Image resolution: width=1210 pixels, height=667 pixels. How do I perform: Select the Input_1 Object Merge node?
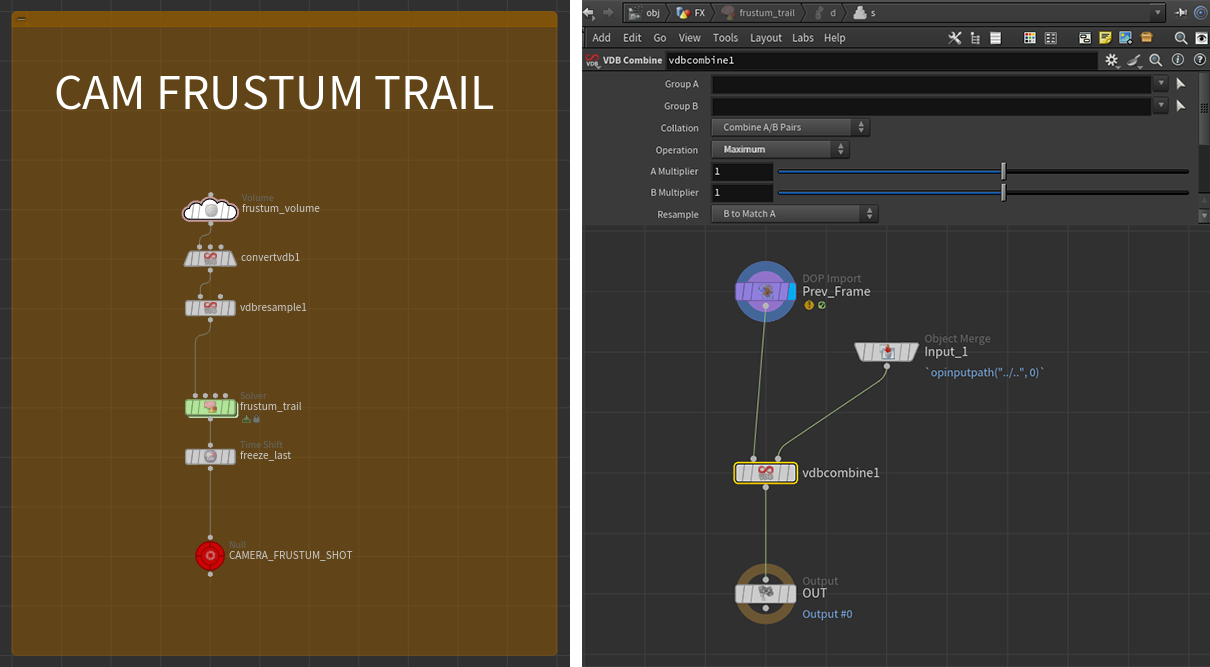coord(886,351)
